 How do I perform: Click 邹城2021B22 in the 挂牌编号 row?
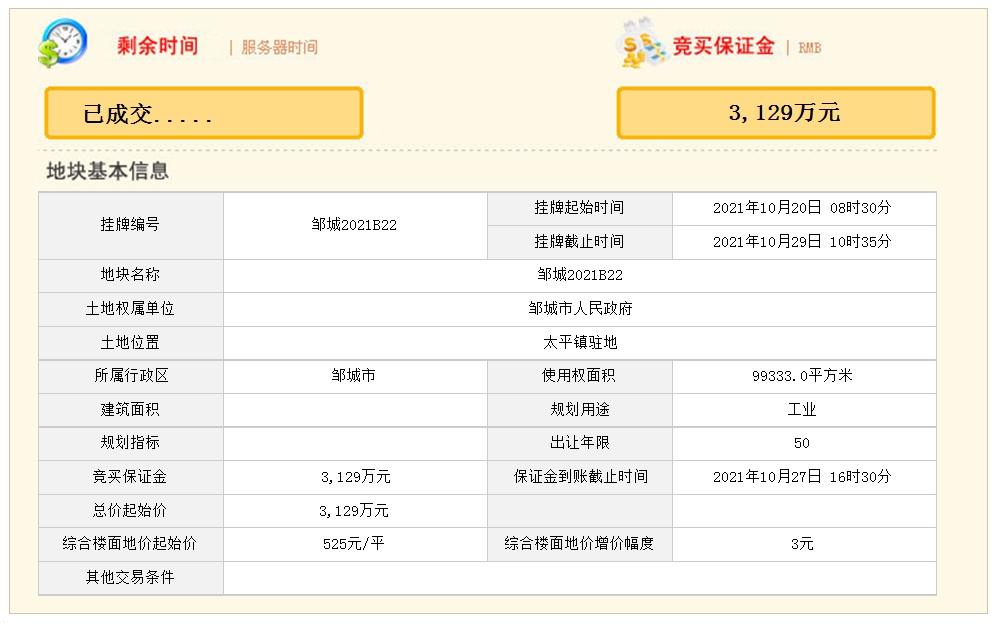pos(355,225)
